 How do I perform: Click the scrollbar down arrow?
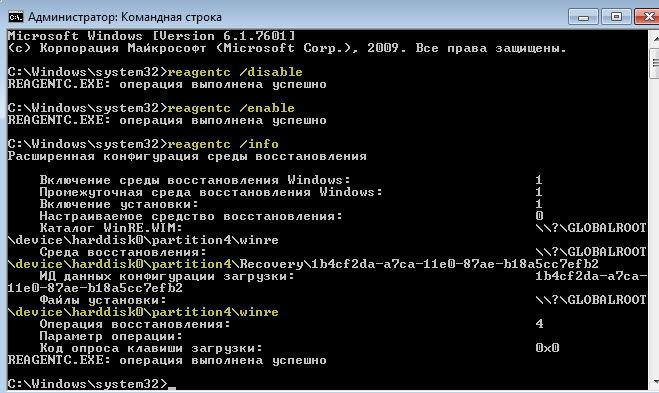point(655,382)
